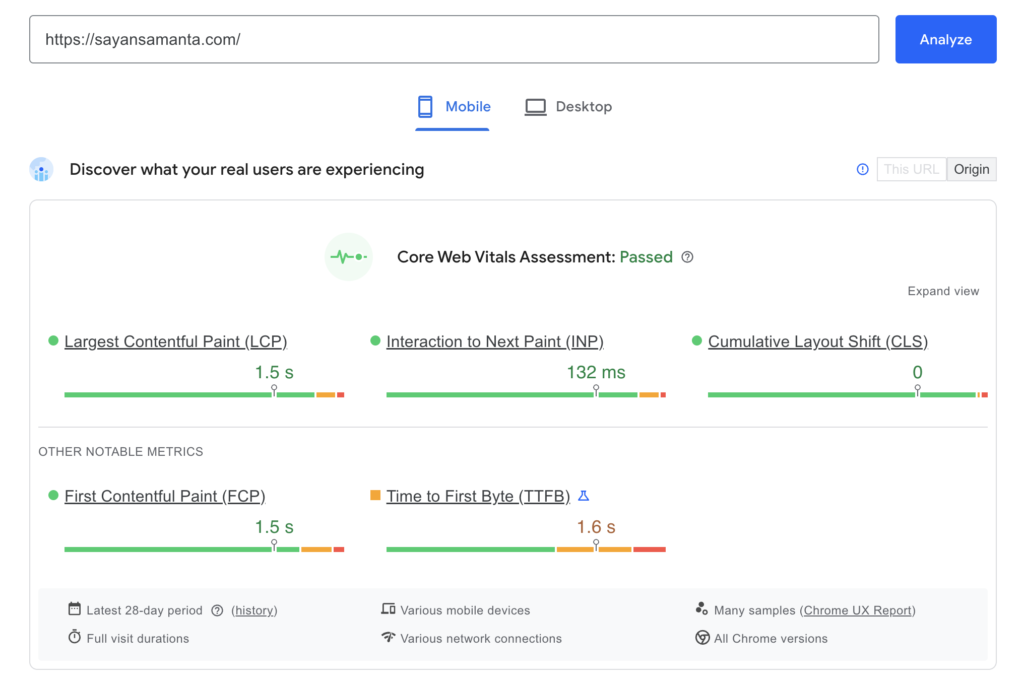The height and width of the screenshot is (686, 1024).
Task: Click the Analyze button
Action: pyautogui.click(x=945, y=39)
